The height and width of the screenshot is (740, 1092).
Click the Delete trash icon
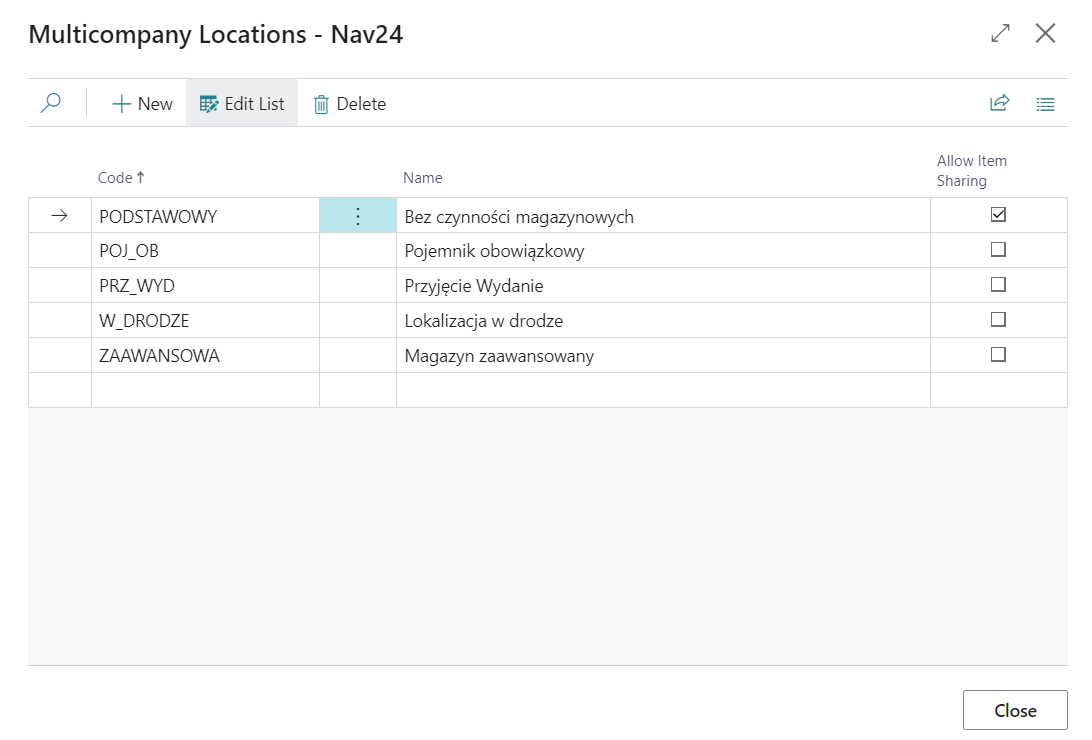(x=321, y=104)
